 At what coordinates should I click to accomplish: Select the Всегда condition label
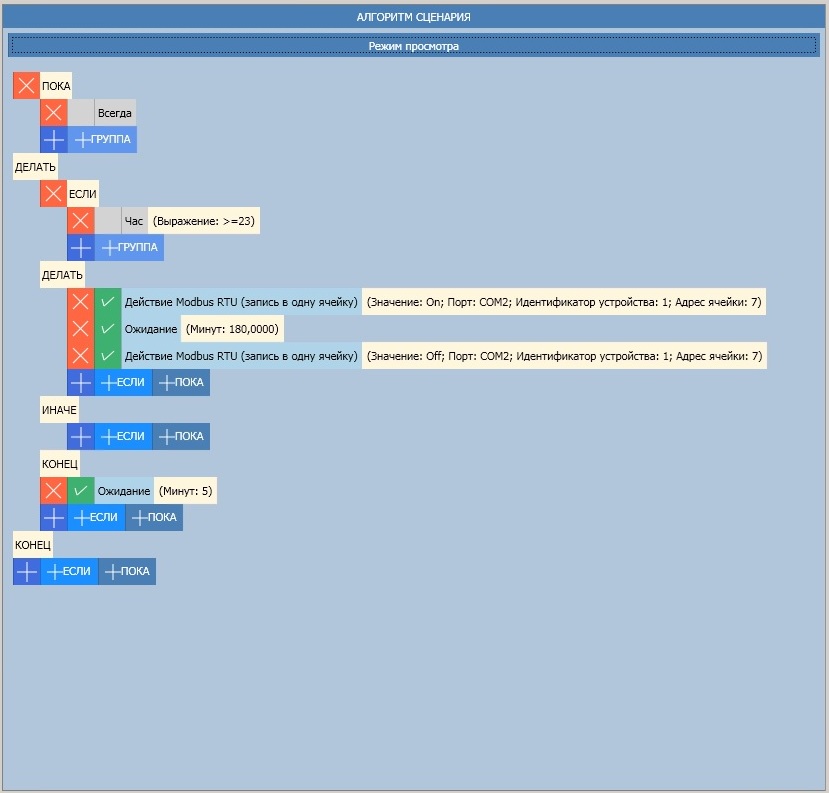tap(115, 113)
